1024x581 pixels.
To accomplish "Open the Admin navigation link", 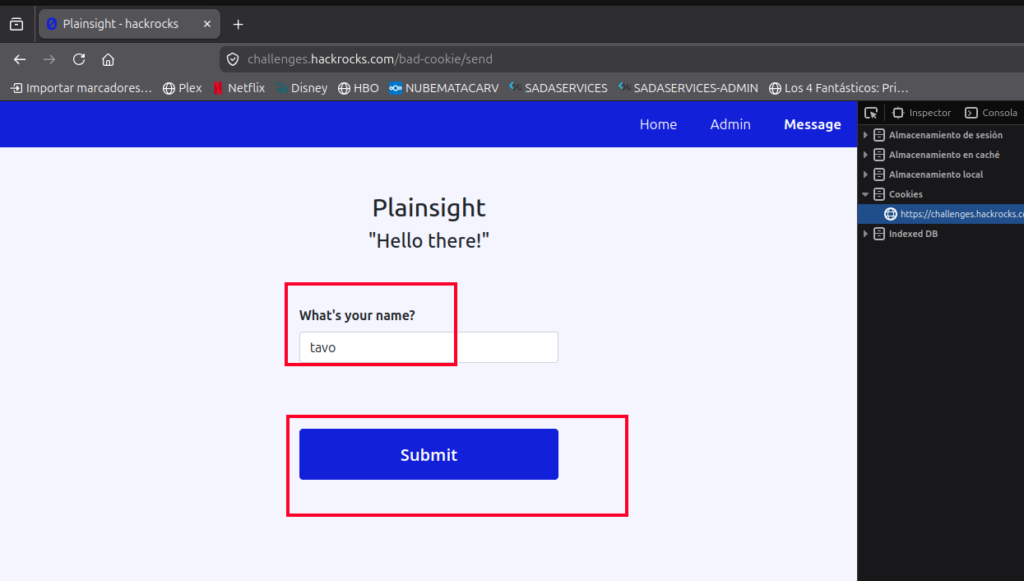I will coord(730,124).
